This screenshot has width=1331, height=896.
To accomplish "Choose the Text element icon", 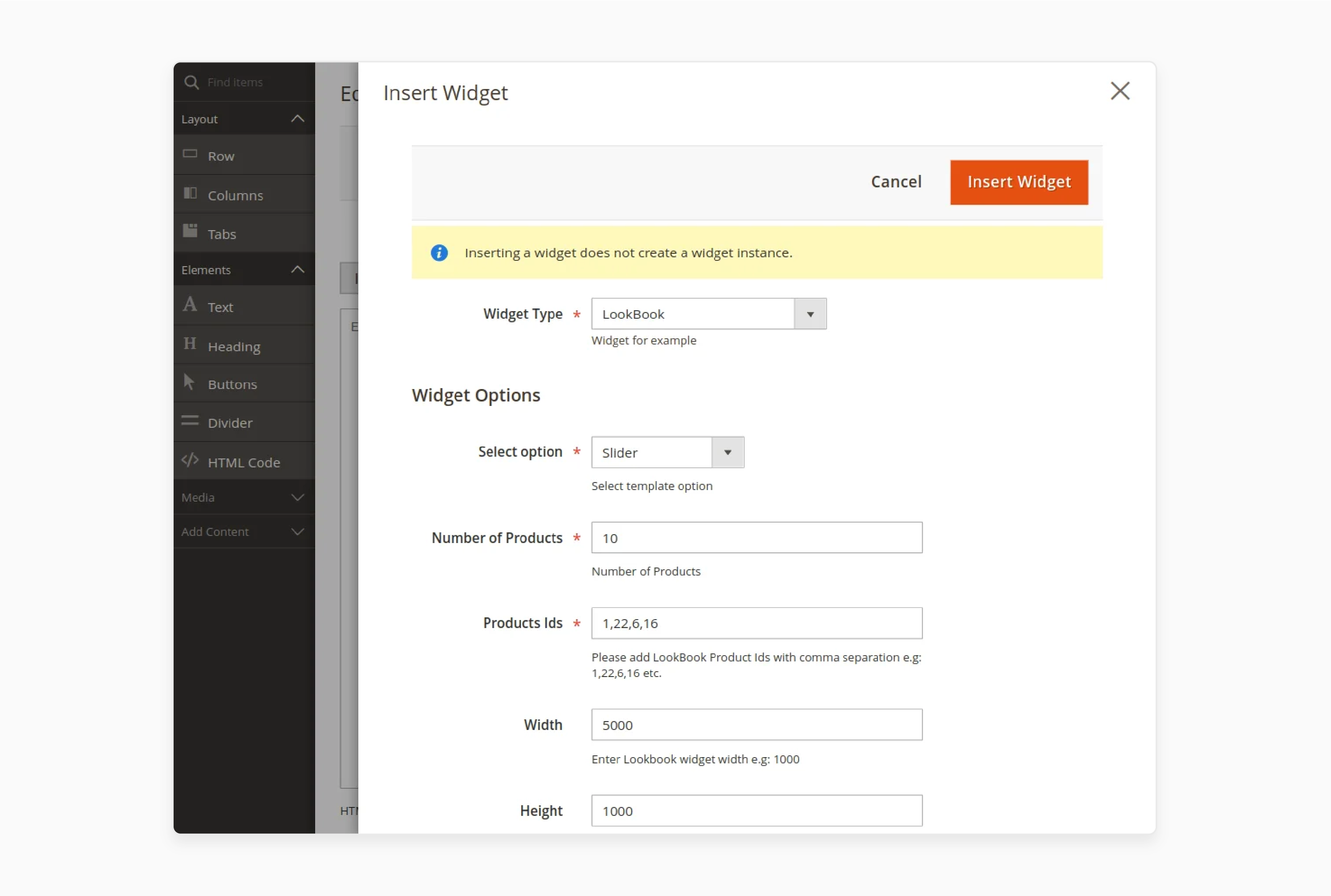I will coord(190,304).
